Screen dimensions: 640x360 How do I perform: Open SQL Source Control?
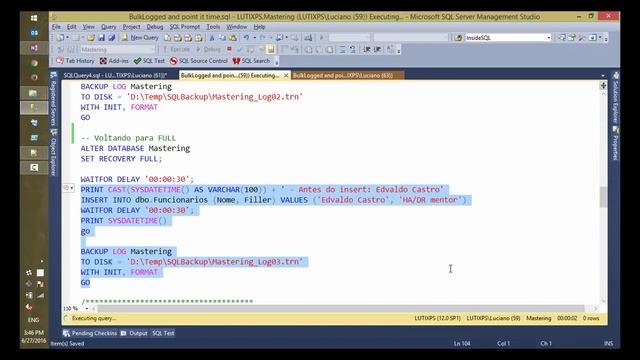199,61
